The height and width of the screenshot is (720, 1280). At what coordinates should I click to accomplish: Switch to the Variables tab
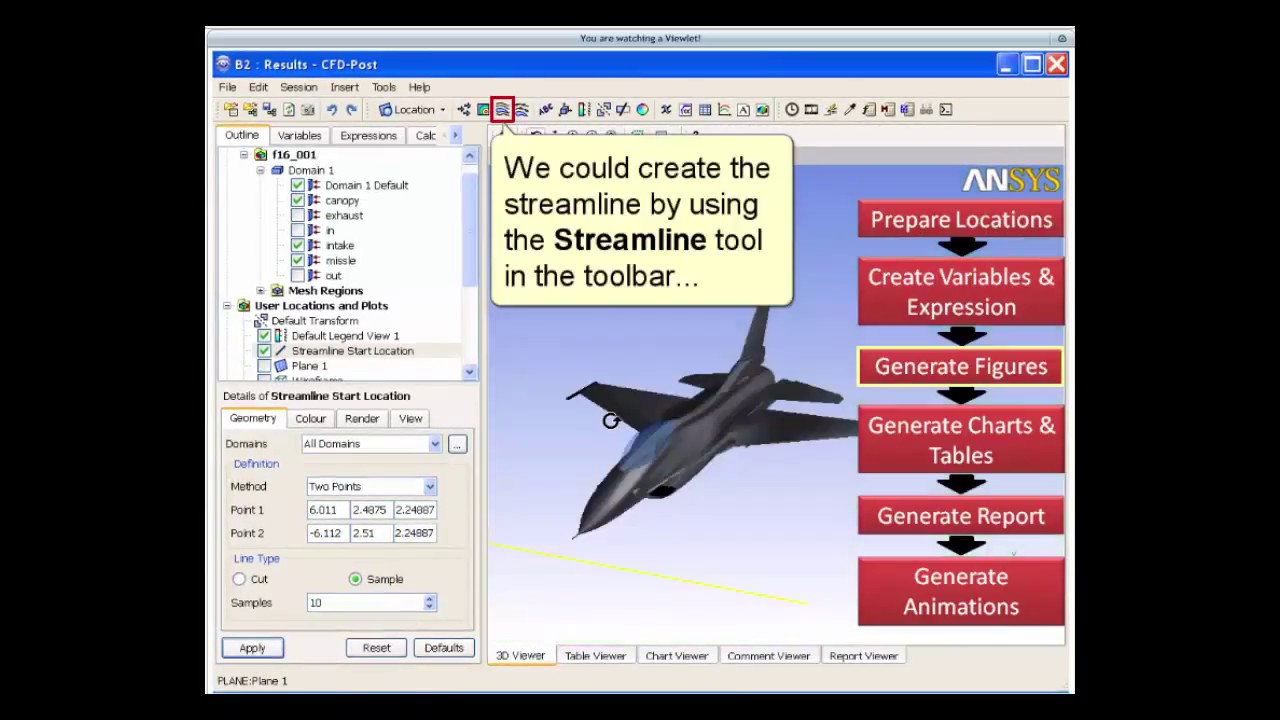pyautogui.click(x=299, y=136)
